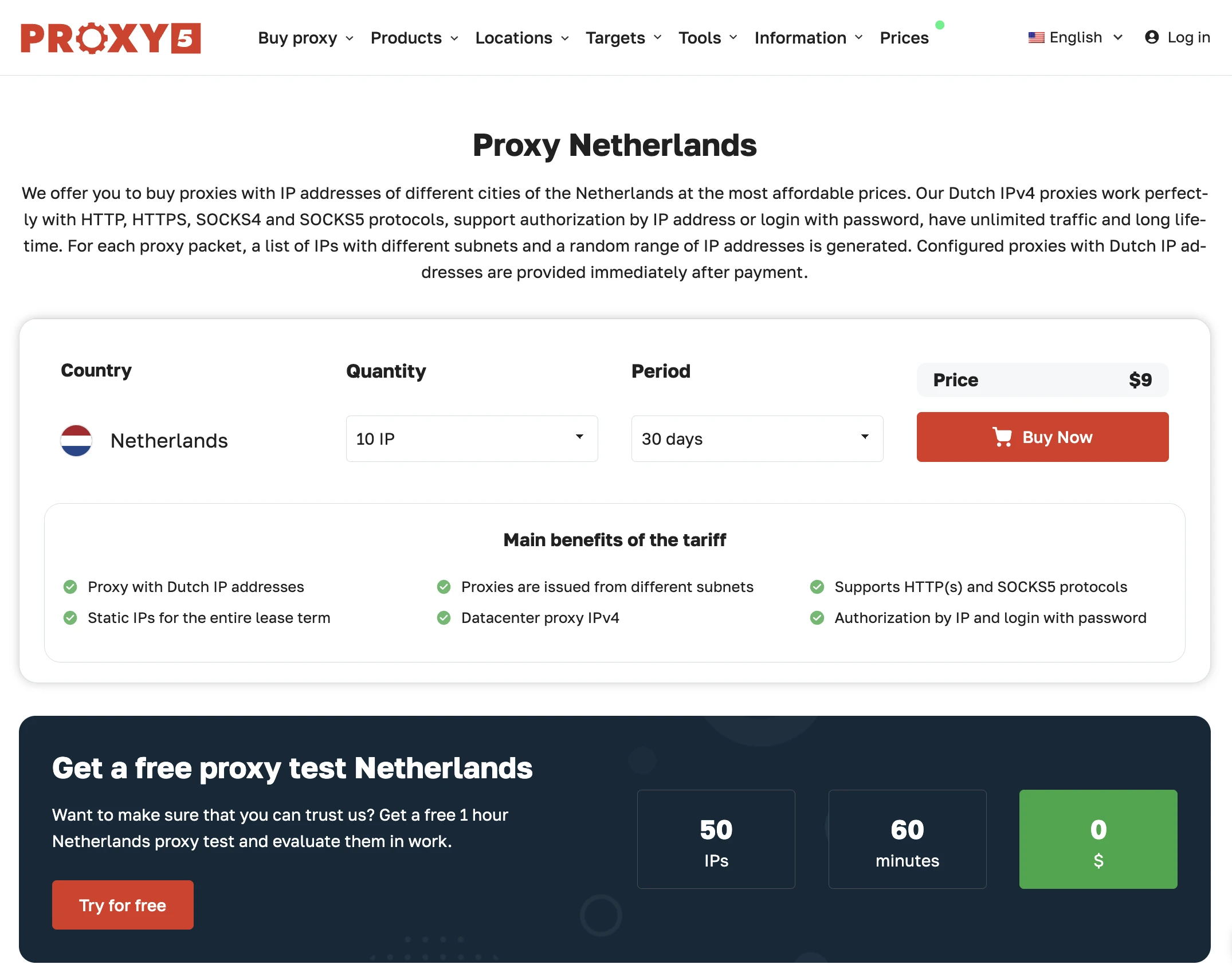
Task: Expand the Buy proxy menu
Action: 305,38
